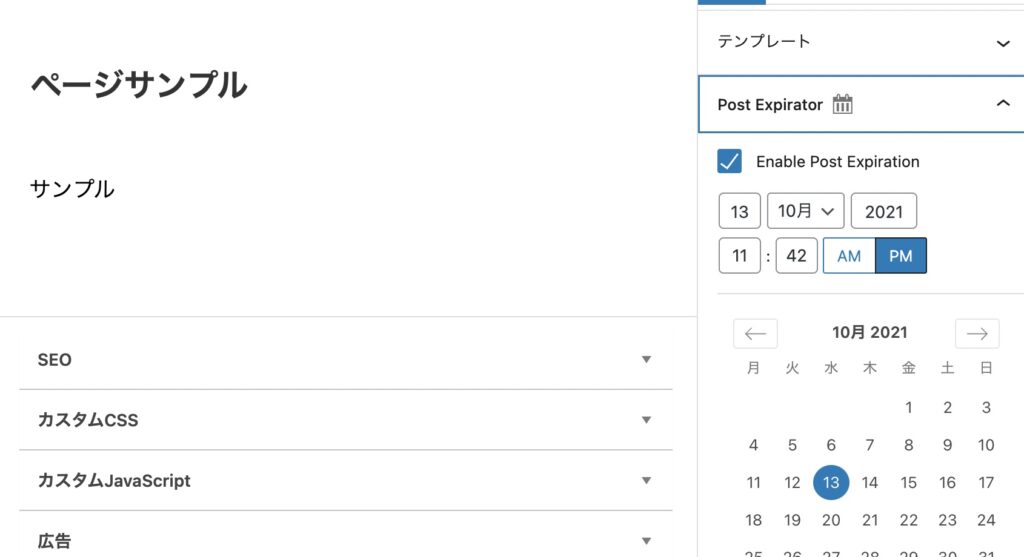Expand the カスタムJavaScript section

click(646, 481)
